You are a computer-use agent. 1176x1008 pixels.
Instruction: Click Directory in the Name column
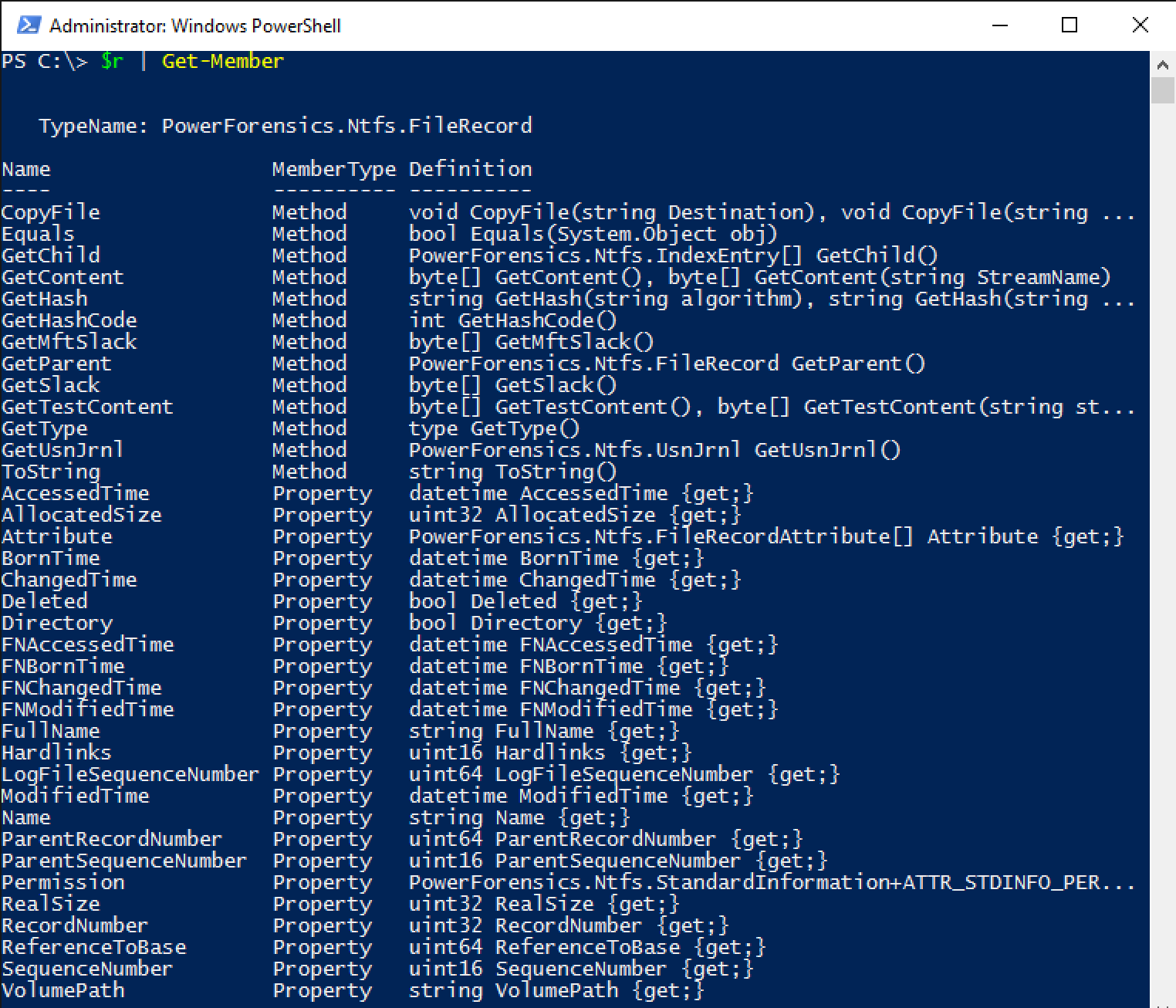click(57, 623)
